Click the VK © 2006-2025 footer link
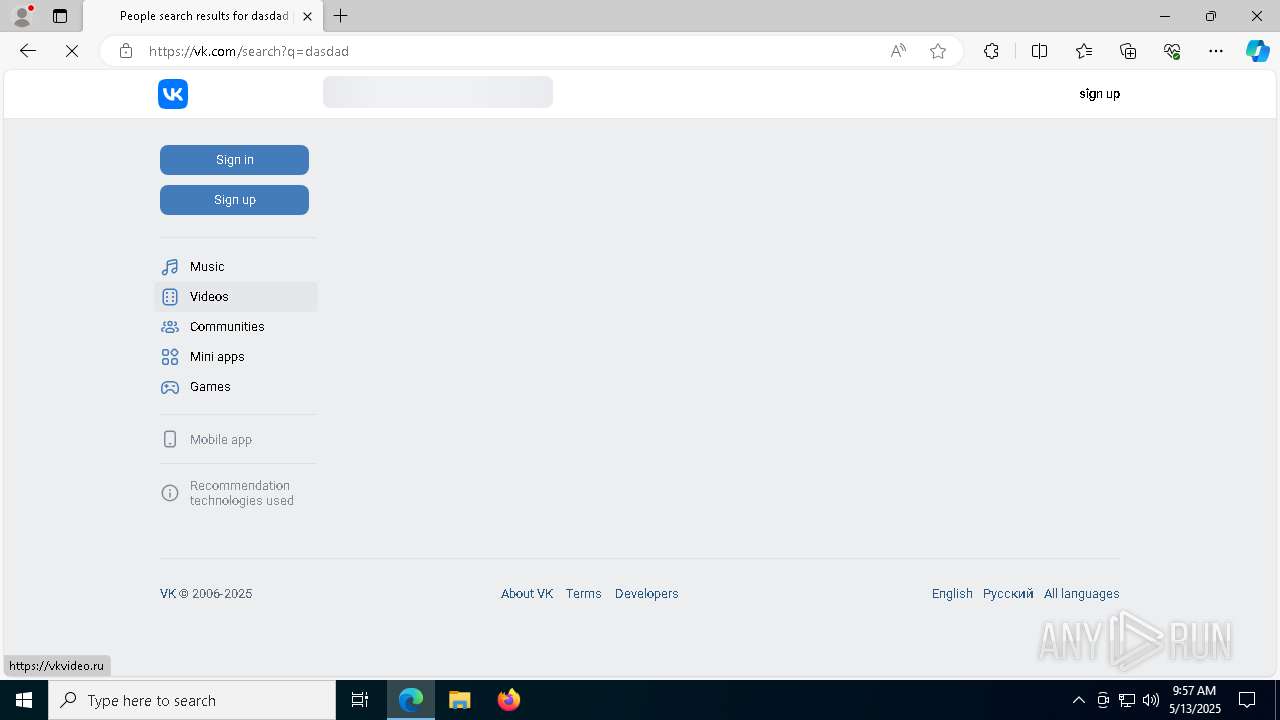1280x720 pixels. point(206,594)
